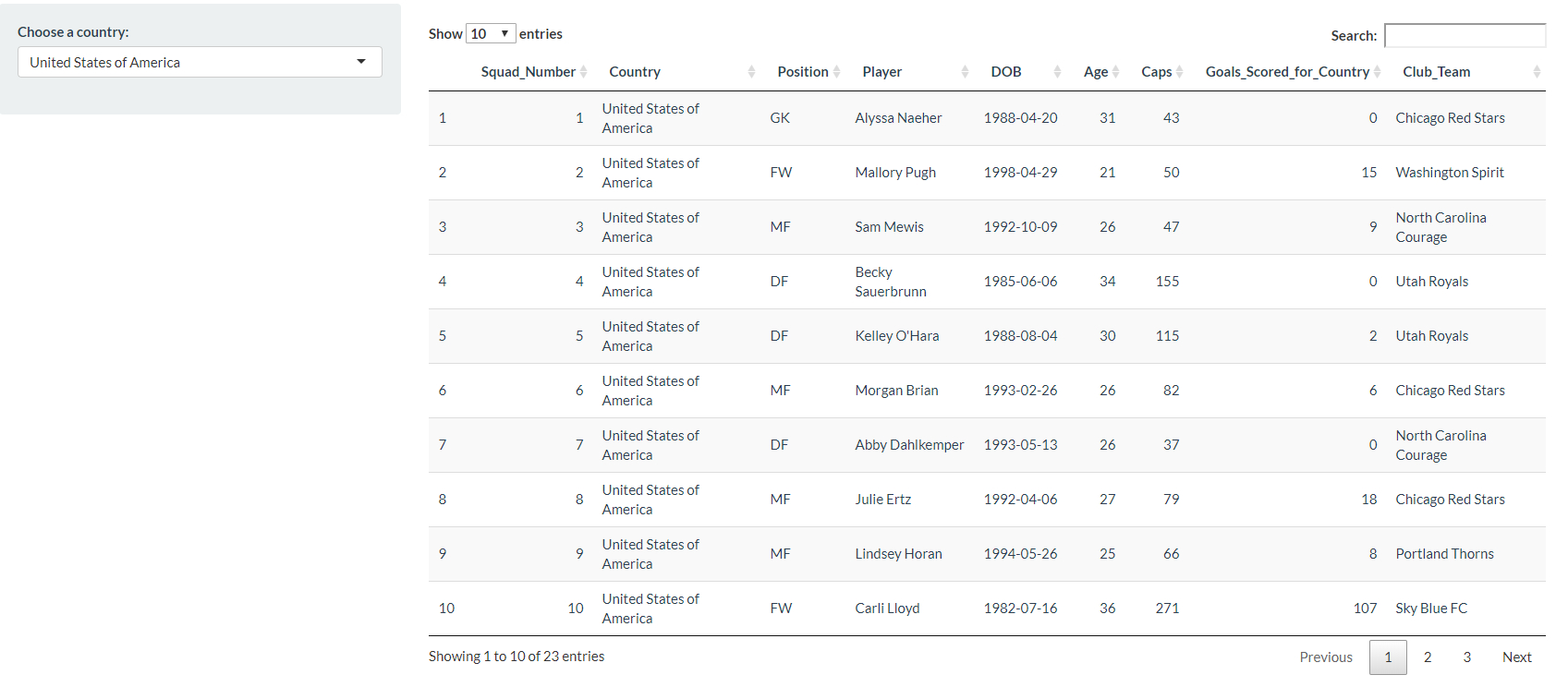Screen dimensions: 1568x699
Task: Click the Next pagination button
Action: [1516, 657]
